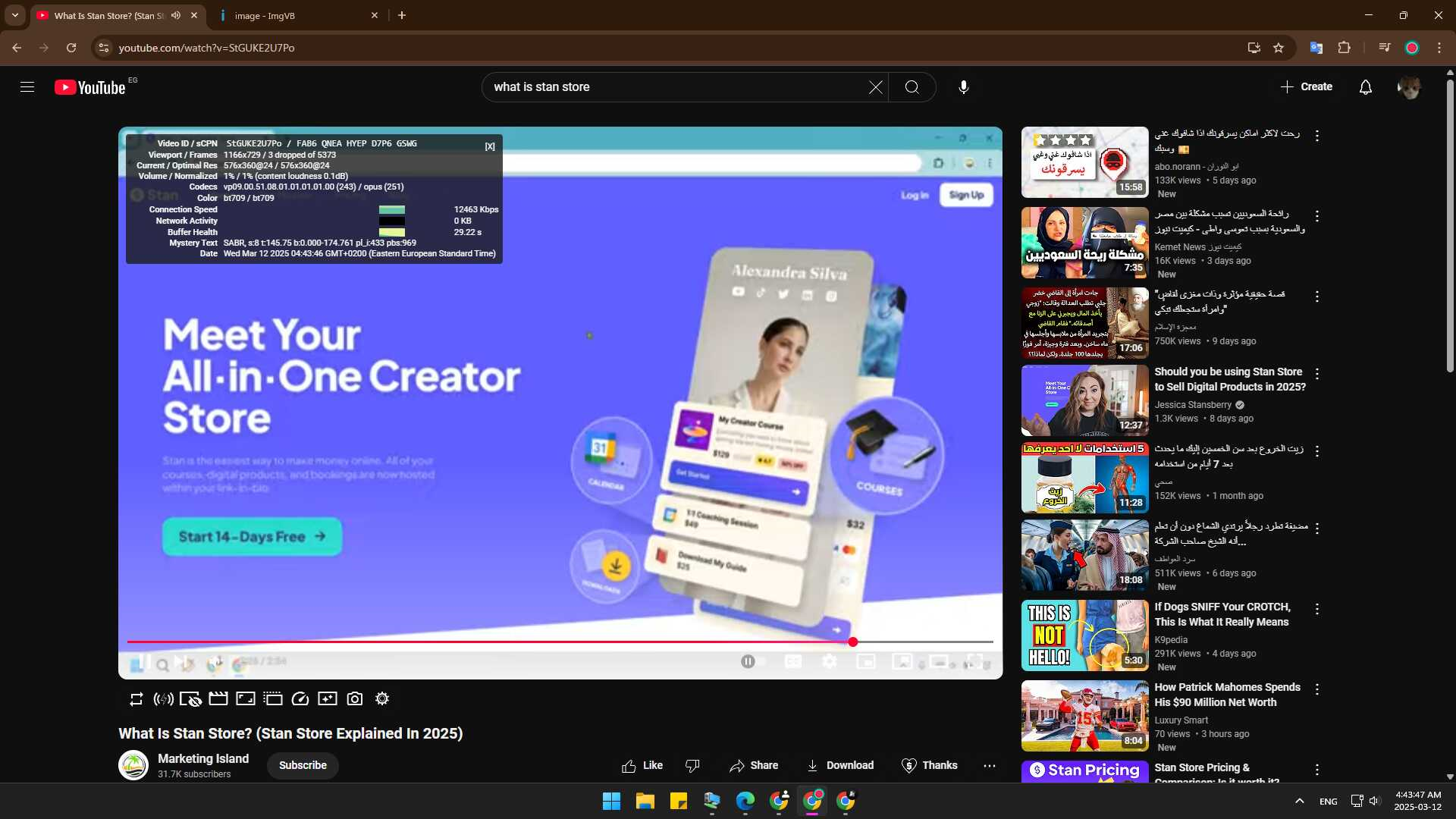
Task: Go to YouTube home via the logo
Action: pyautogui.click(x=89, y=87)
